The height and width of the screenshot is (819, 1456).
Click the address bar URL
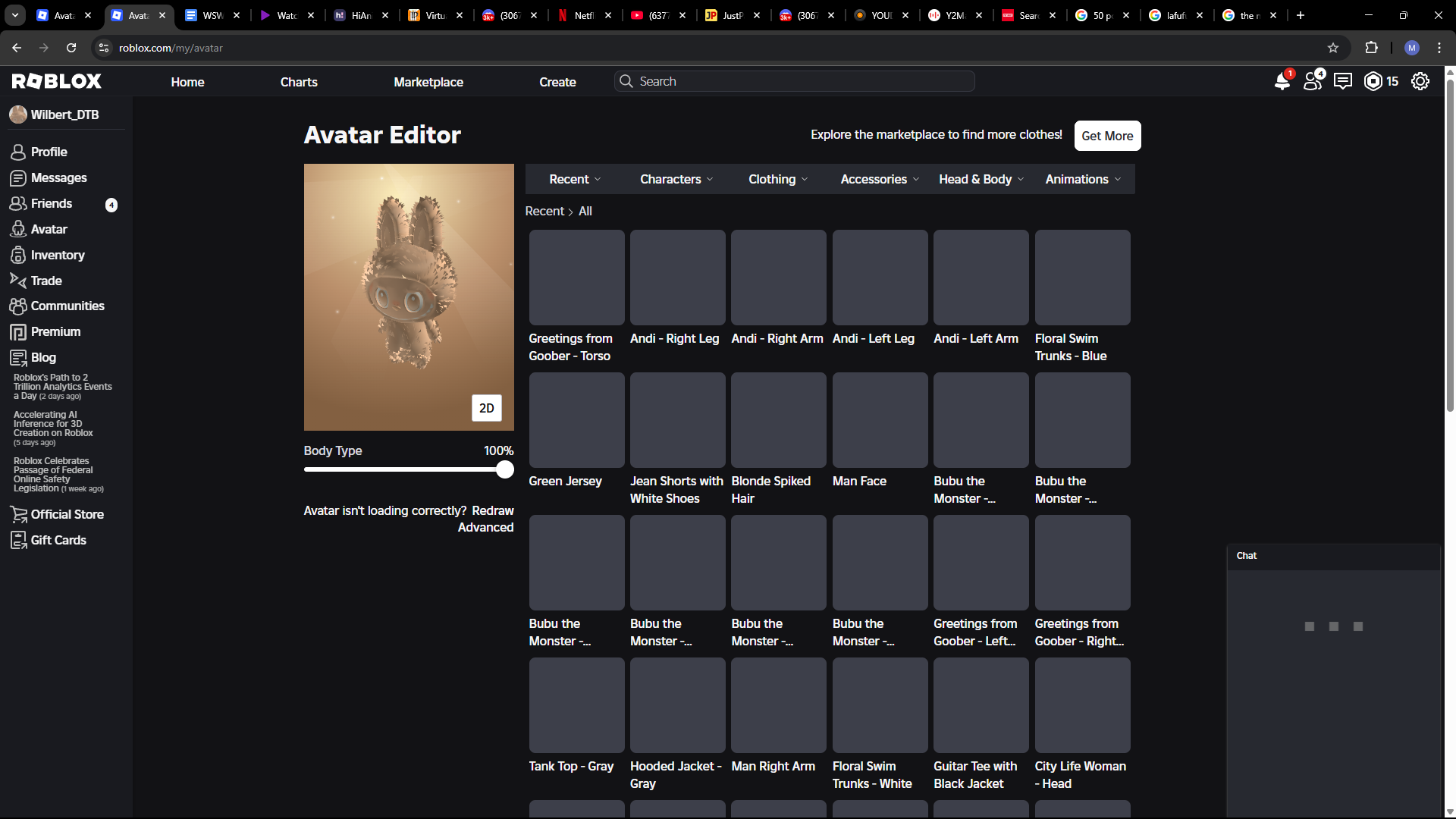tap(171, 48)
